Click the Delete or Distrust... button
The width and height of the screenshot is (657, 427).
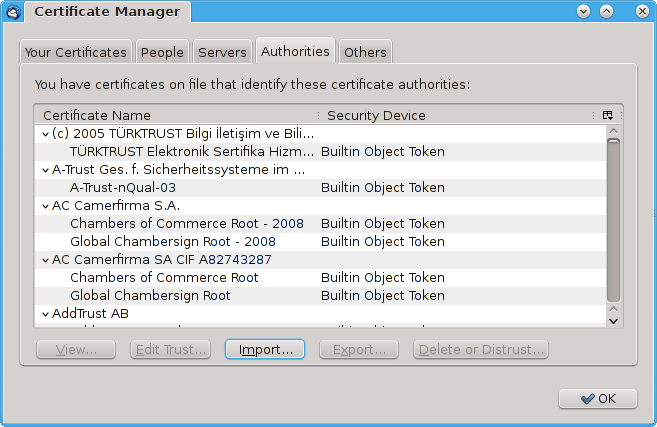pyautogui.click(x=481, y=349)
